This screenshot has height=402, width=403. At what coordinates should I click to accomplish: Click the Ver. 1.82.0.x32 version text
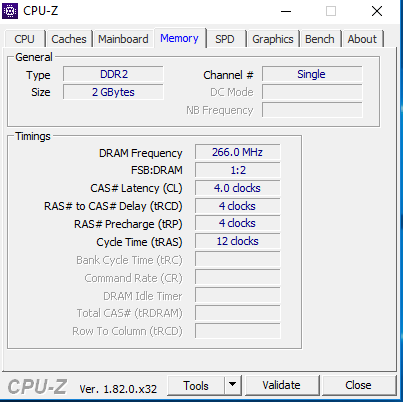pyautogui.click(x=118, y=389)
